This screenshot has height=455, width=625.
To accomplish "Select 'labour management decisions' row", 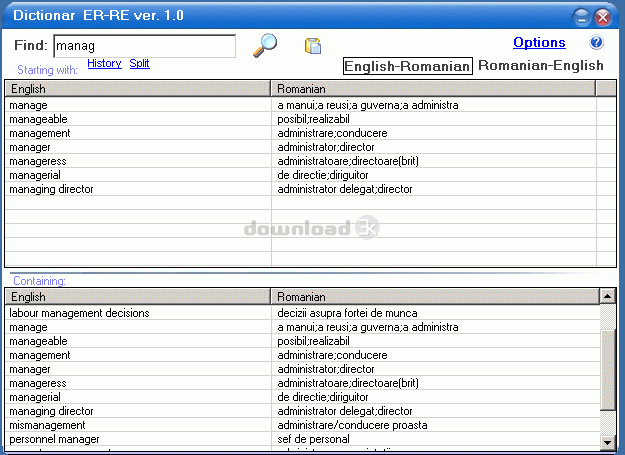I will [x=79, y=313].
